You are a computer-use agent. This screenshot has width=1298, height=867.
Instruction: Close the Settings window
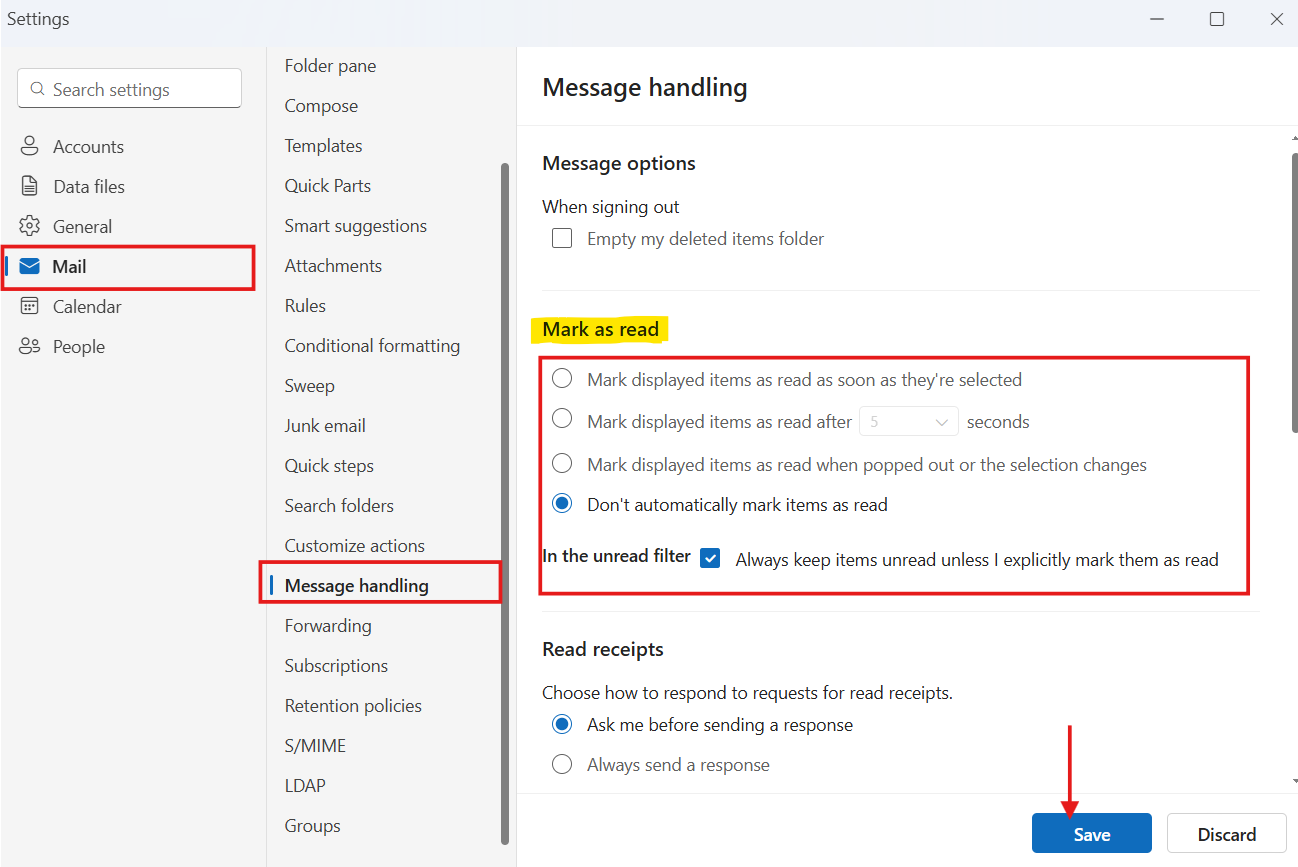[x=1276, y=19]
